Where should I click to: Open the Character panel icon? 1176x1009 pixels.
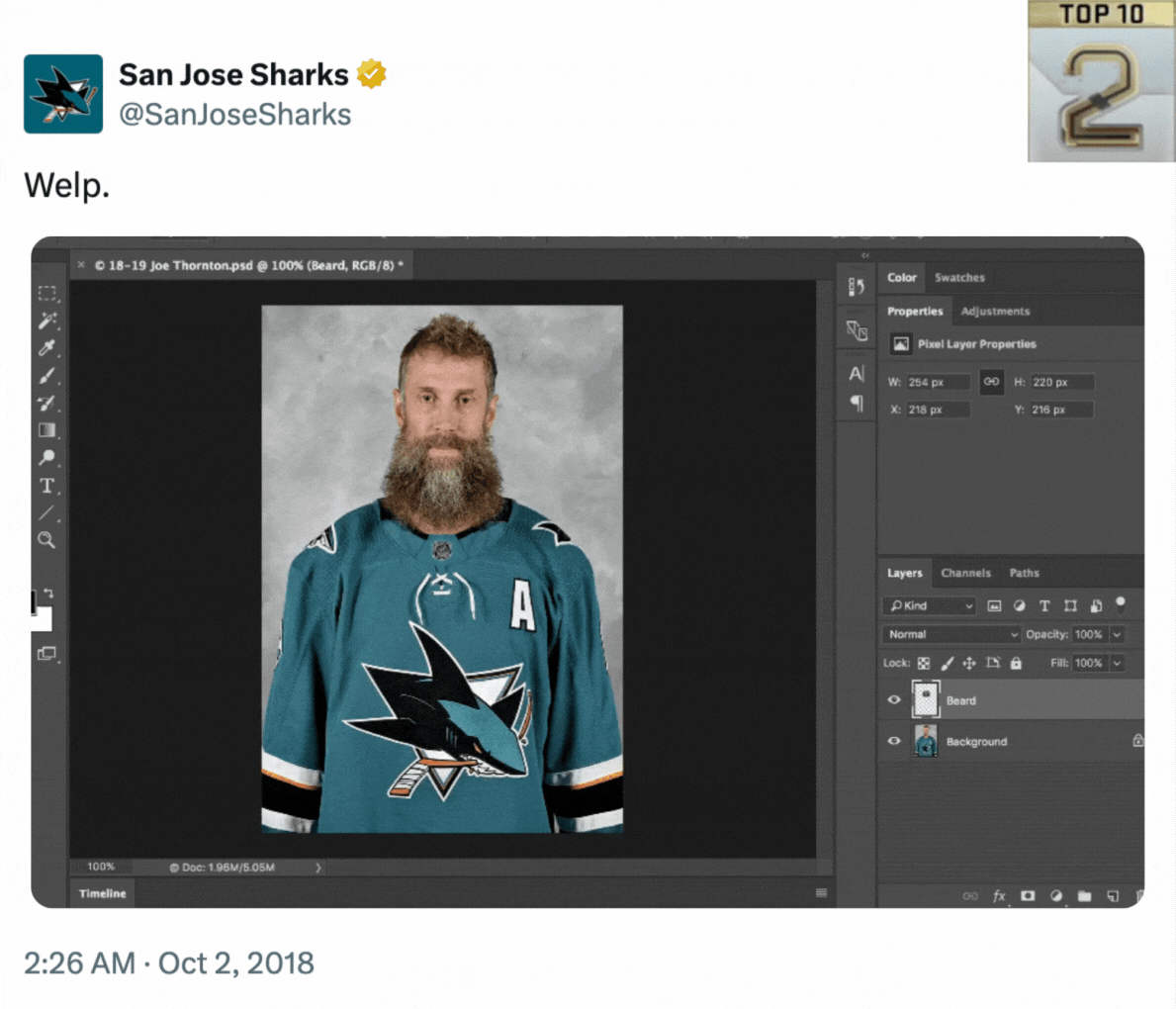[857, 374]
